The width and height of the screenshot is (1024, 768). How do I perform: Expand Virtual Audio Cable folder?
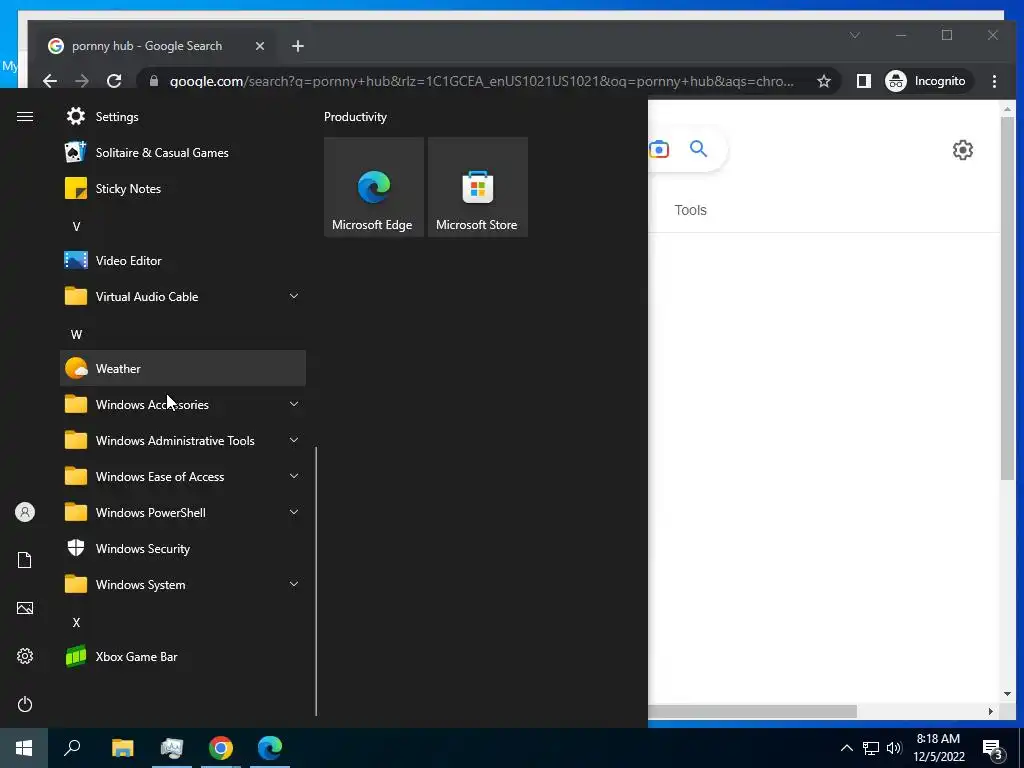coord(183,296)
